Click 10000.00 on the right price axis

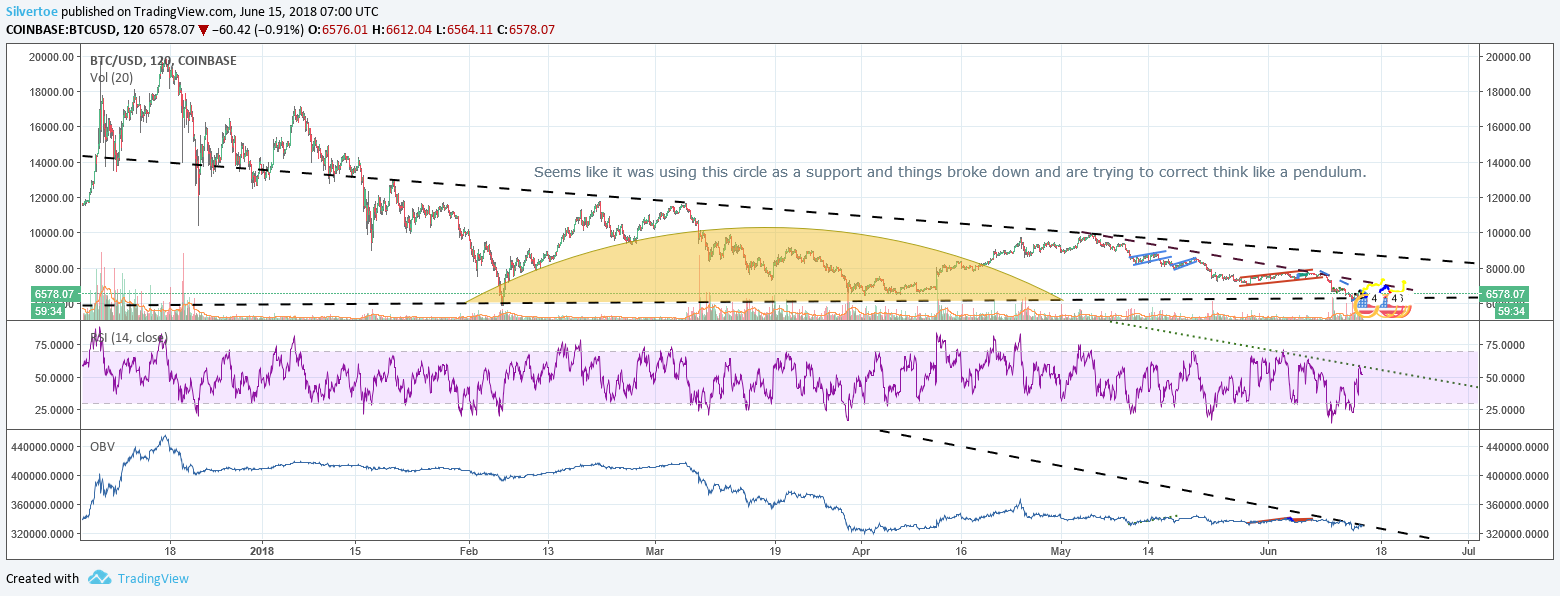pyautogui.click(x=1508, y=233)
